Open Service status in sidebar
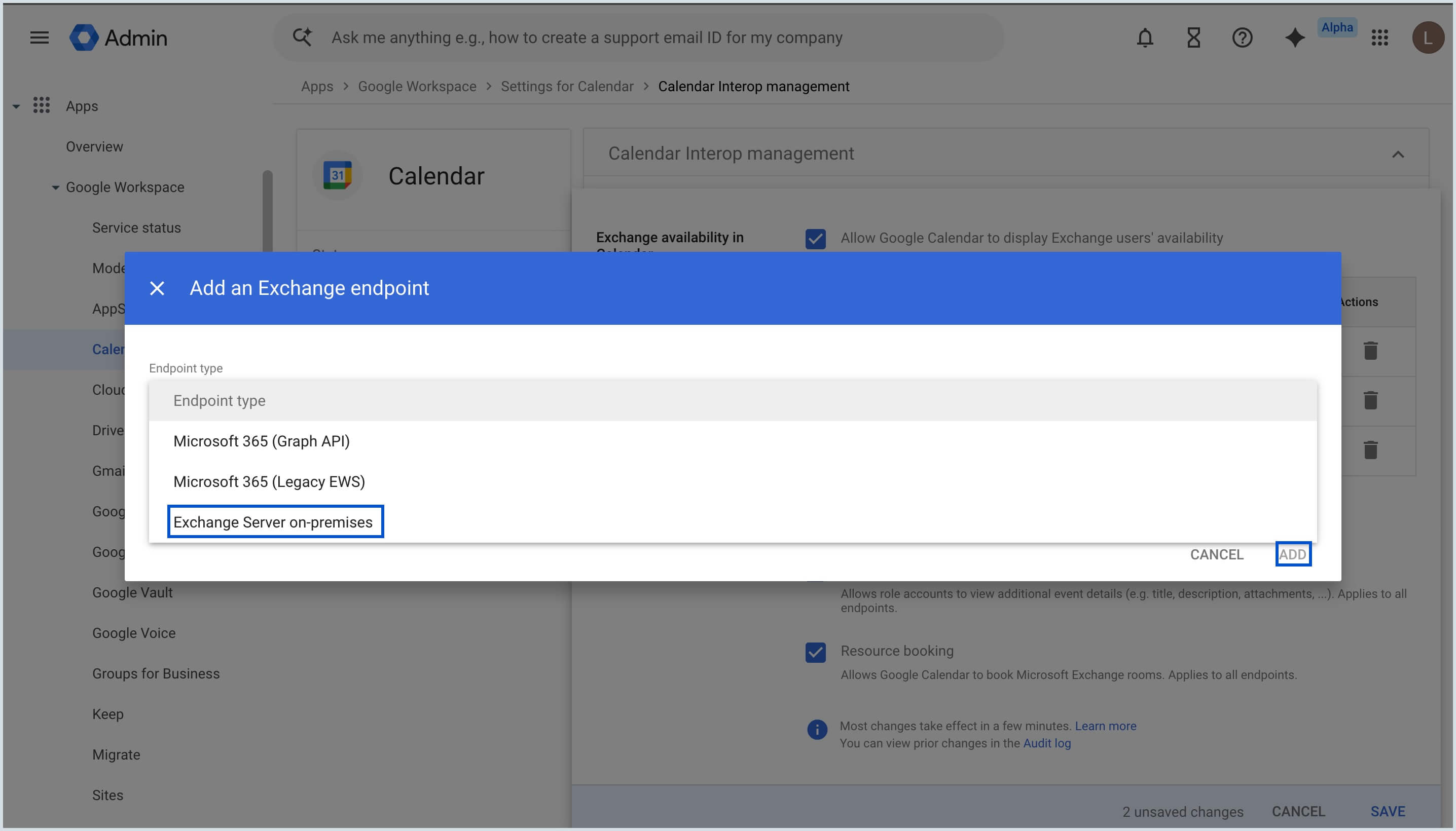The width and height of the screenshot is (1456, 831). 136,228
